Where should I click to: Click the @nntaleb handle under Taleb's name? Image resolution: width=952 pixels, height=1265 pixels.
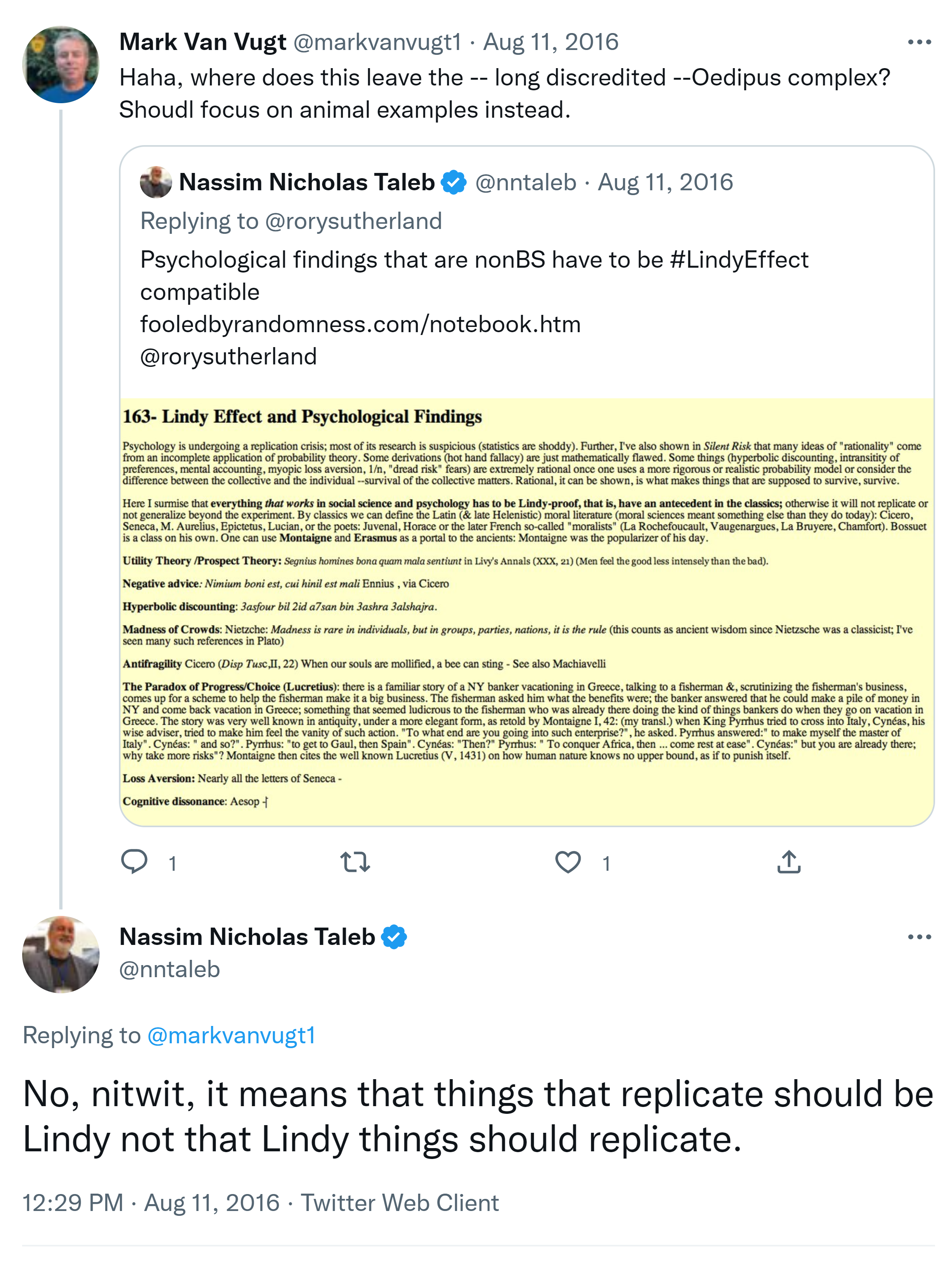coord(169,970)
